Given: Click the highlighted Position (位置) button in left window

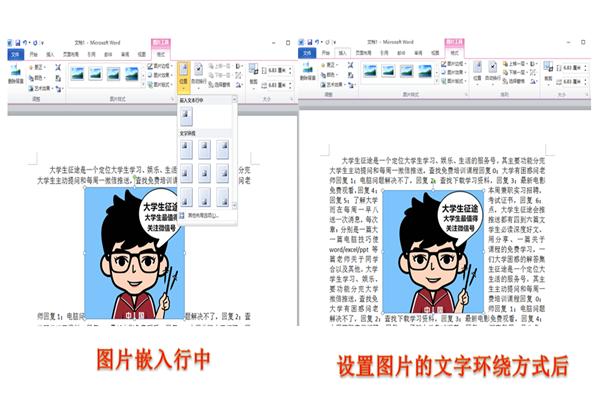Looking at the screenshot, I should pyautogui.click(x=183, y=78).
